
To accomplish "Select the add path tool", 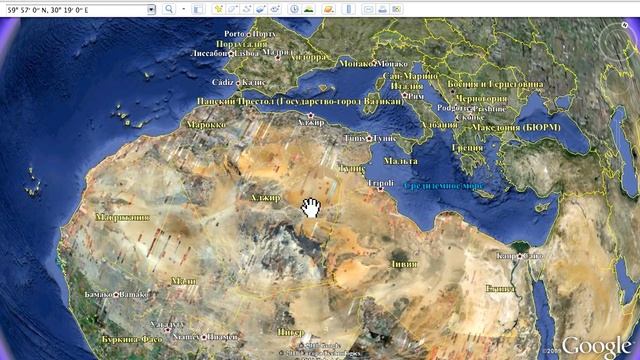I will 247,9.
